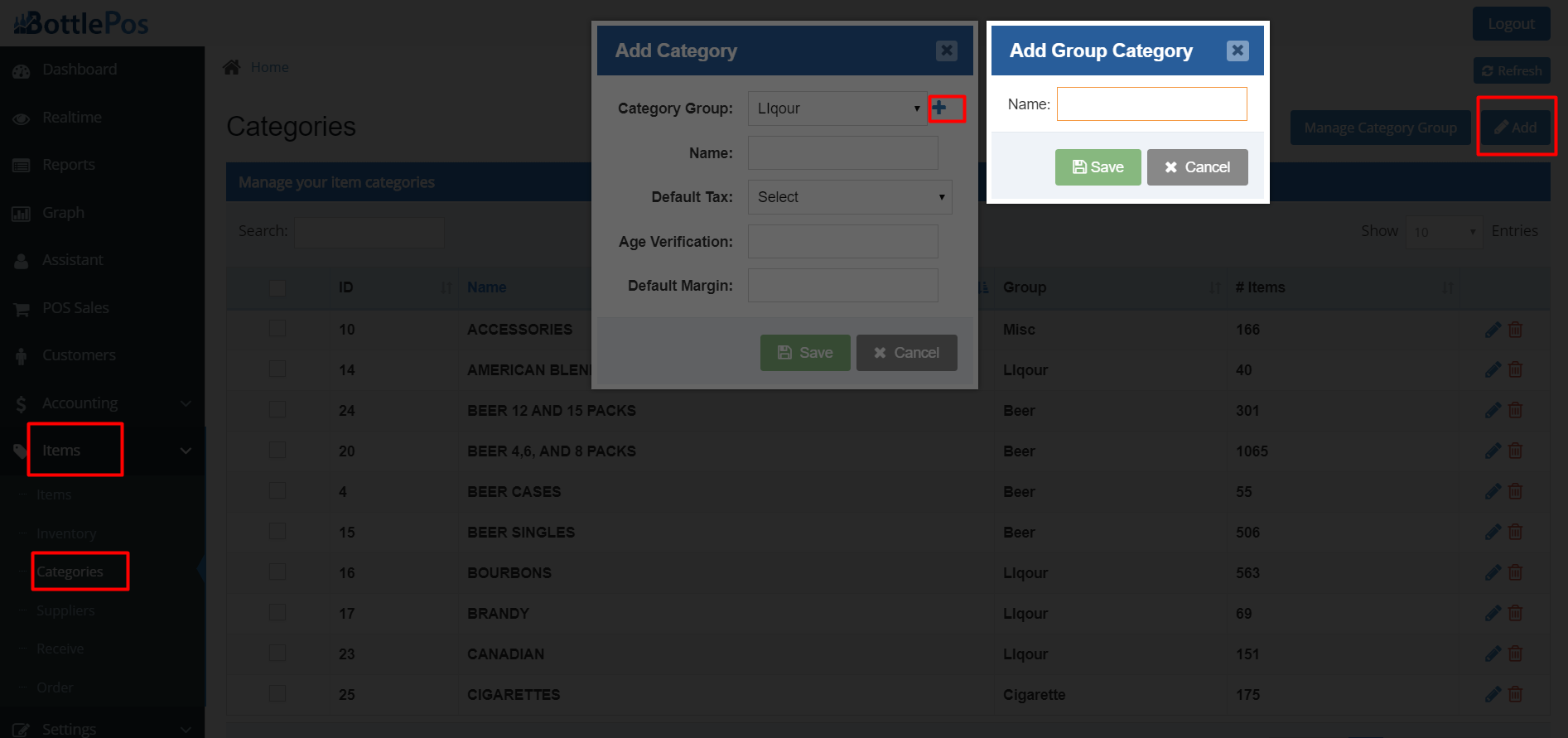The image size is (1568, 738).
Task: Tick the BEER SINGLES row checkbox
Action: 277,531
